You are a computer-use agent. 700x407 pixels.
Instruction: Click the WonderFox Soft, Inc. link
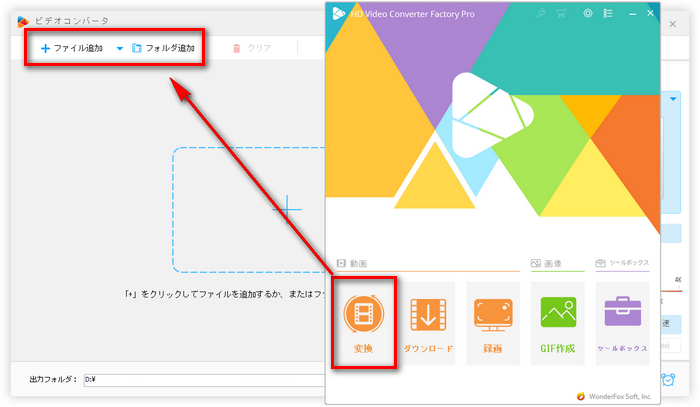coord(619,396)
